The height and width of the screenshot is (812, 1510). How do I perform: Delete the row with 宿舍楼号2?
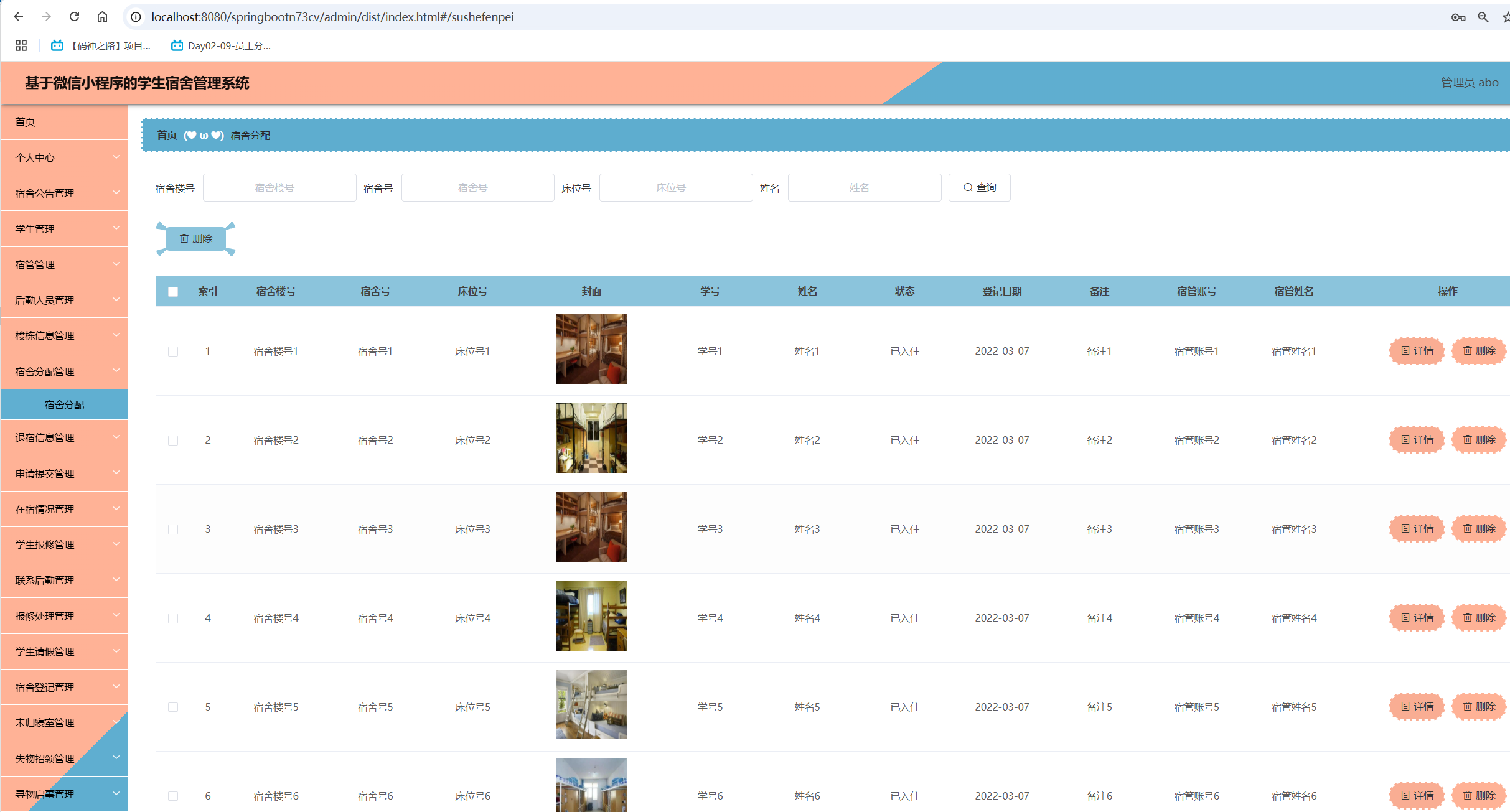(1478, 440)
